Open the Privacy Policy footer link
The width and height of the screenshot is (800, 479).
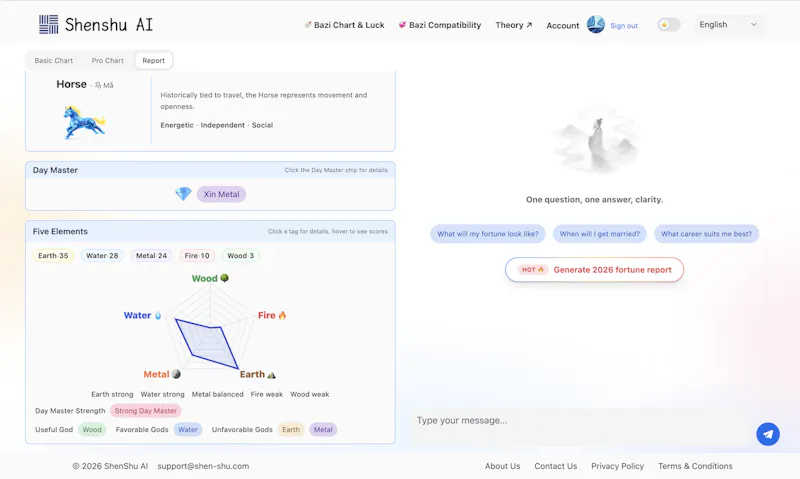point(617,466)
